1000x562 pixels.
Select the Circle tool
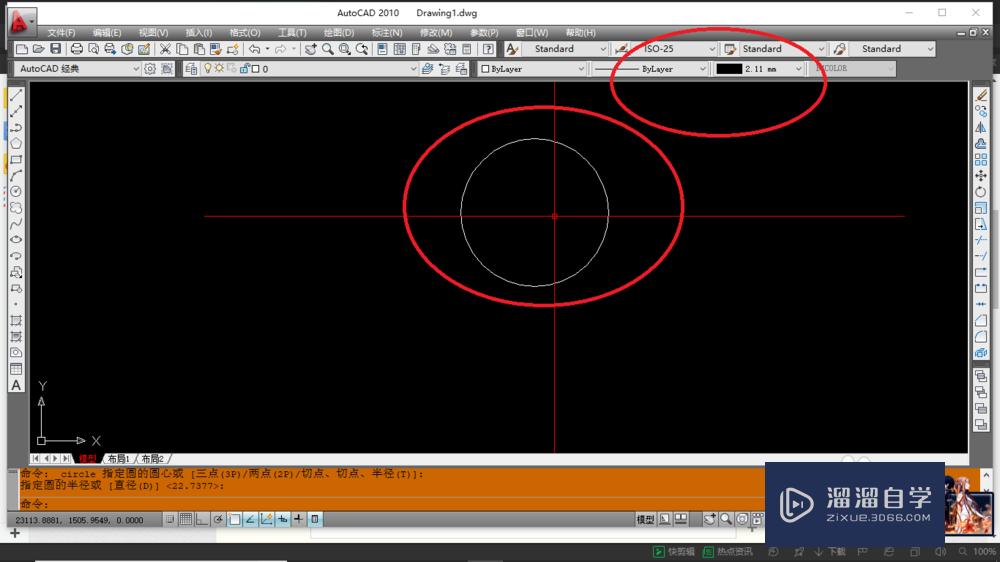[x=16, y=191]
